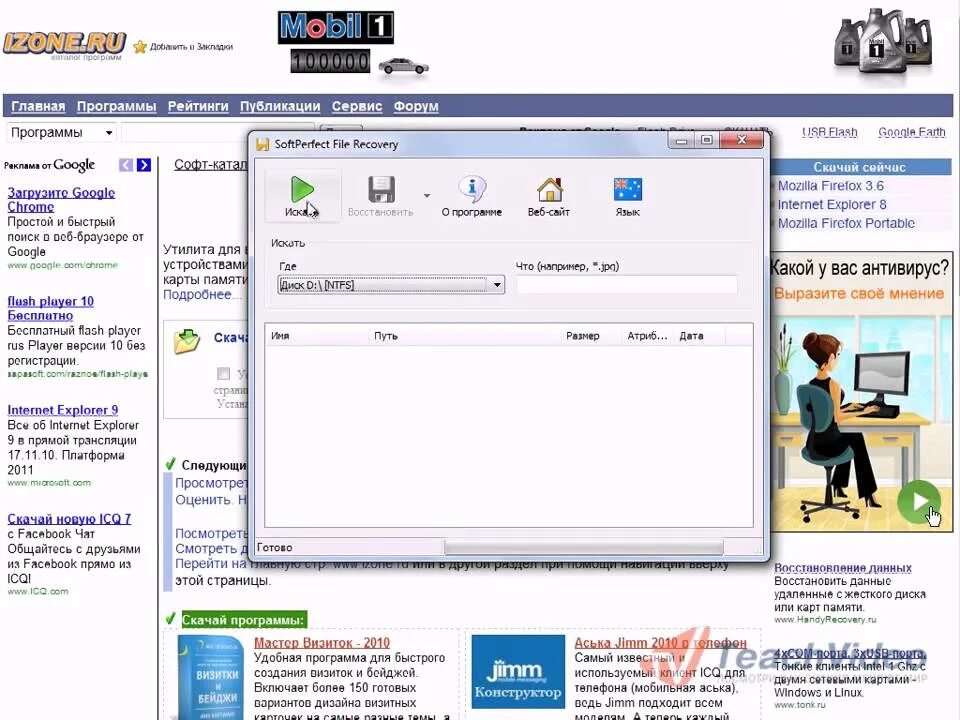Image resolution: width=960 pixels, height=720 pixels.
Task: Open Mozilla Firefox 3.6 download link
Action: tap(831, 186)
